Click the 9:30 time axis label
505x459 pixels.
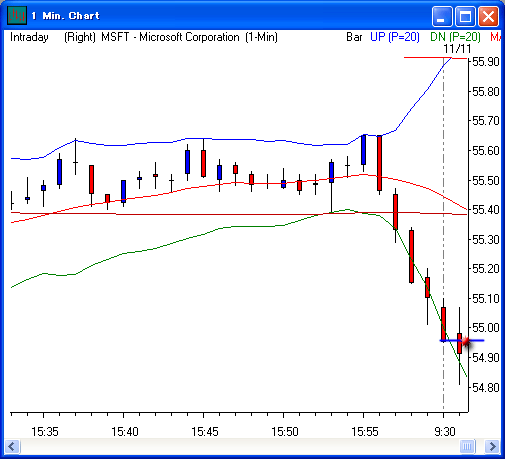(445, 432)
